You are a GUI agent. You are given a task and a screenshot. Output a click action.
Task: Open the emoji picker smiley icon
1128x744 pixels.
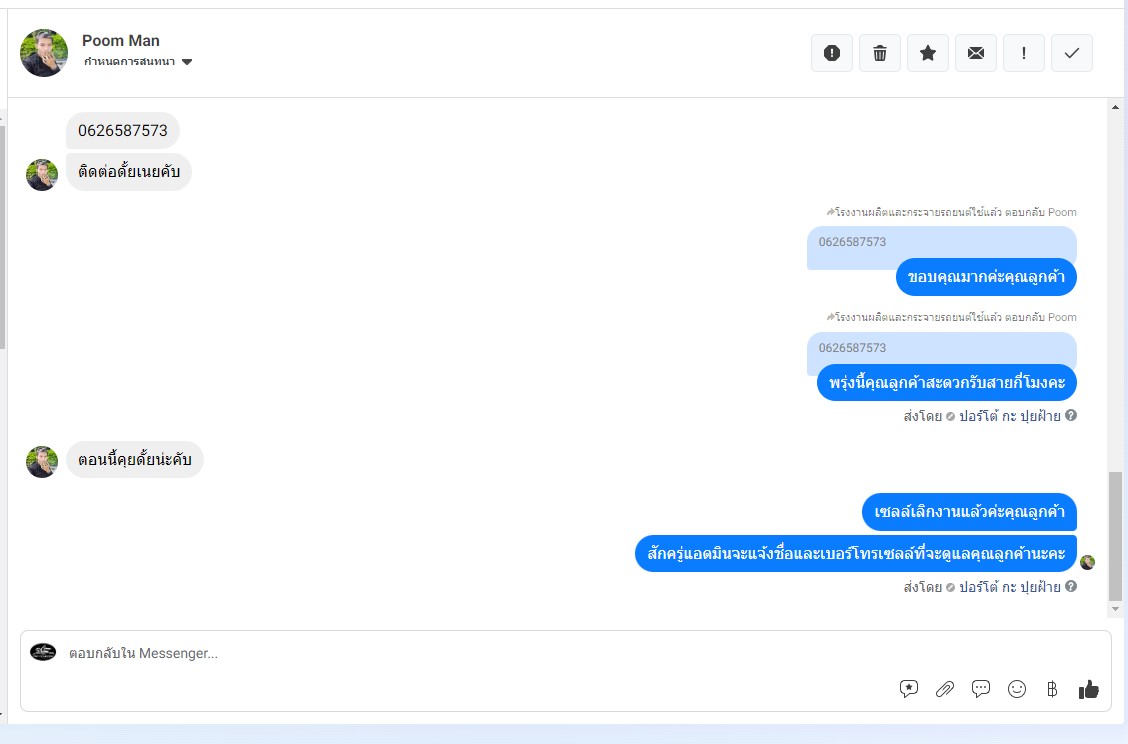(1016, 689)
